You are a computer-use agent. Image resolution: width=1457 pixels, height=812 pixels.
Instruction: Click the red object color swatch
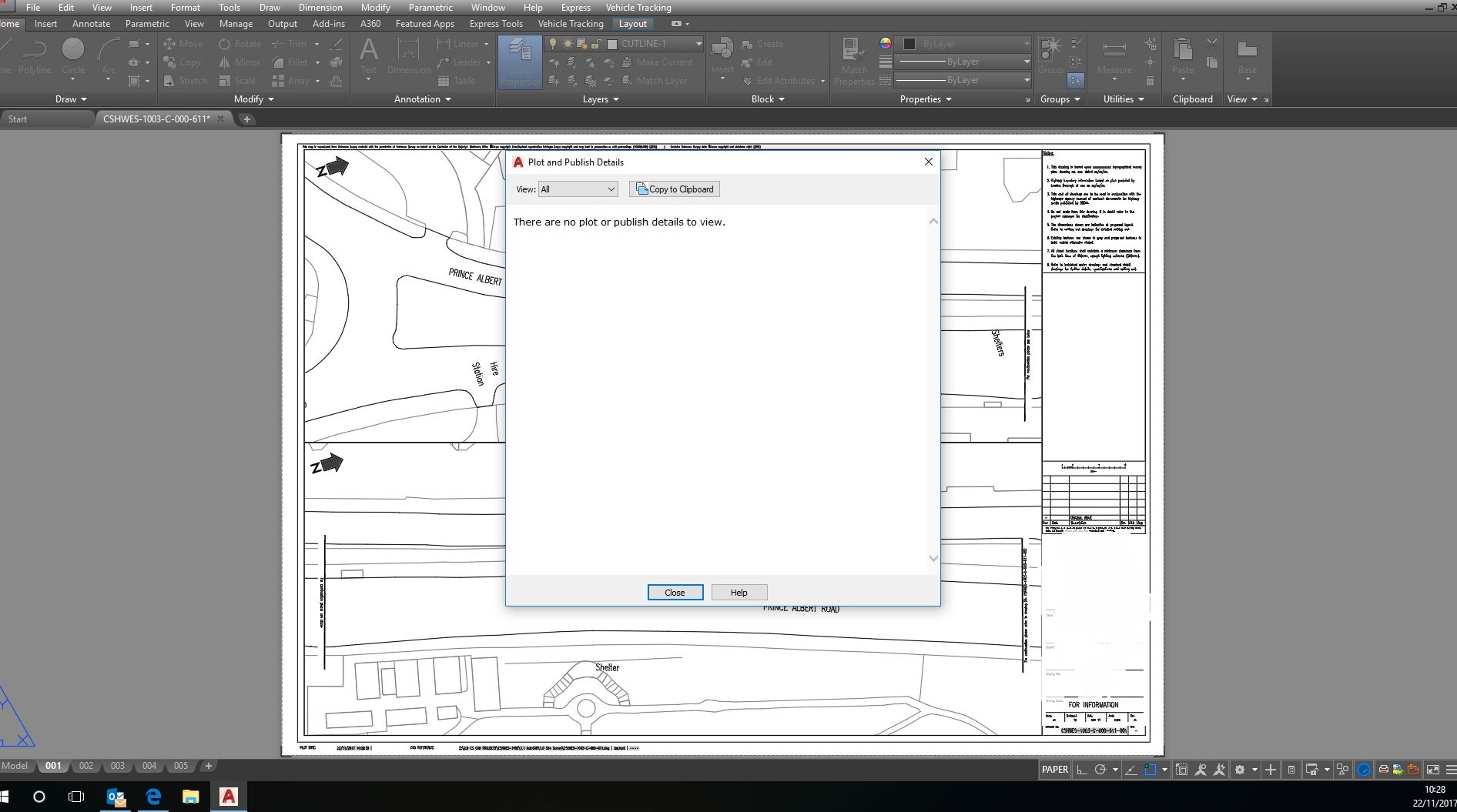[x=885, y=44]
